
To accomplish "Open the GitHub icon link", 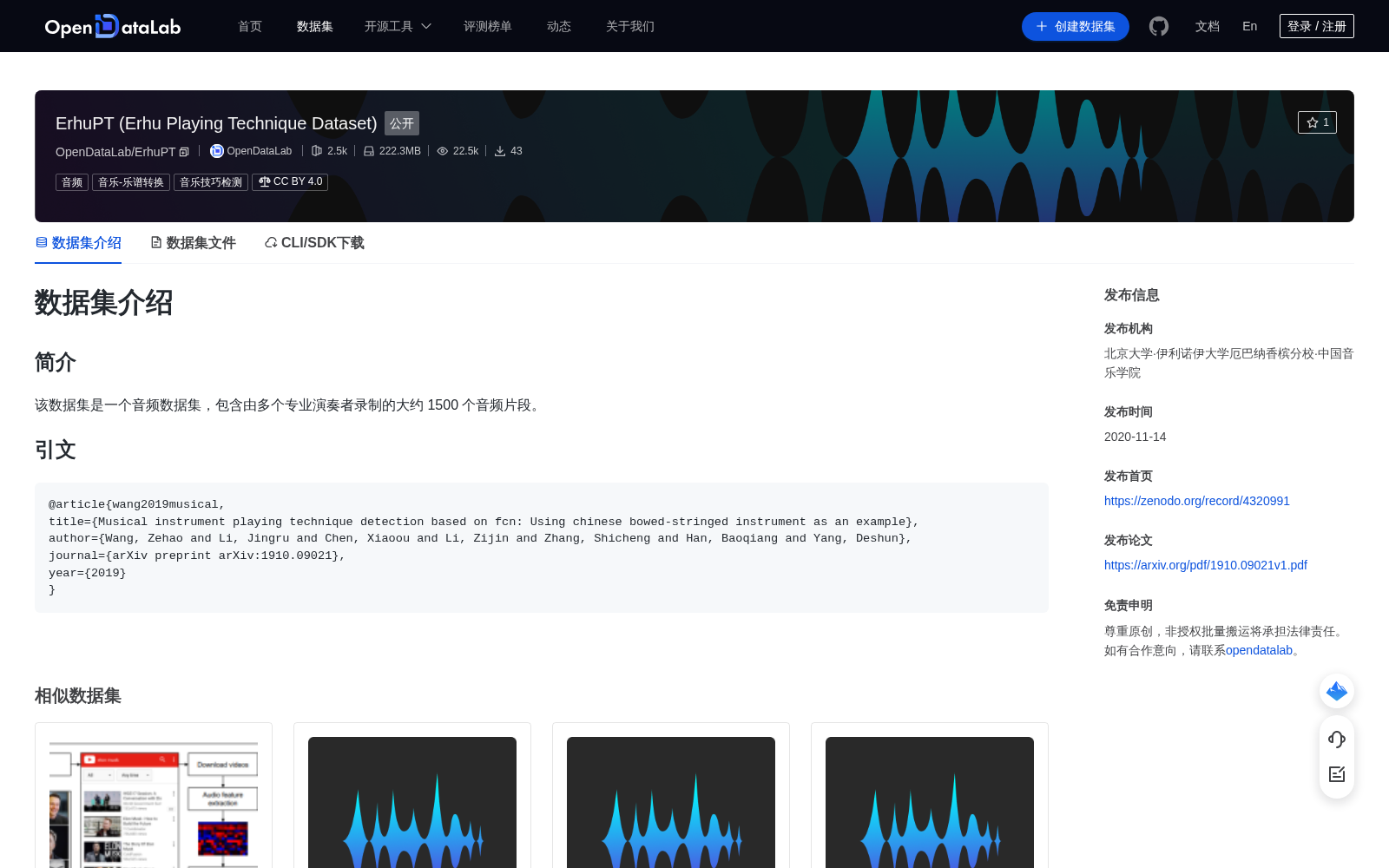I will 1159,26.
